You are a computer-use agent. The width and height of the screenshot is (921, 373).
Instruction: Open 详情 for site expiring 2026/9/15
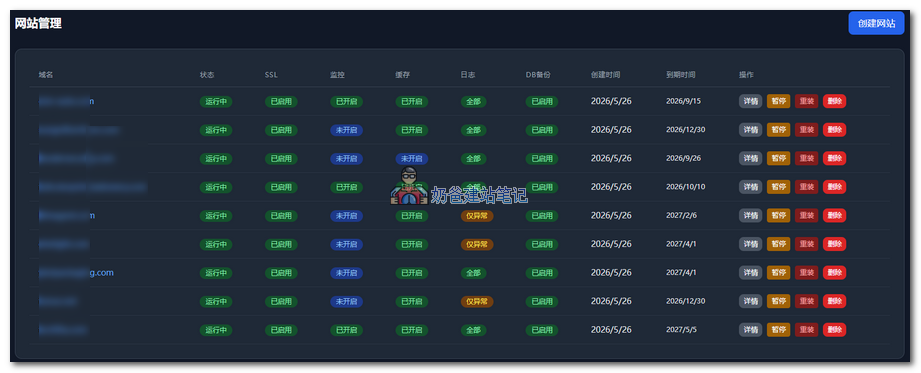[750, 101]
